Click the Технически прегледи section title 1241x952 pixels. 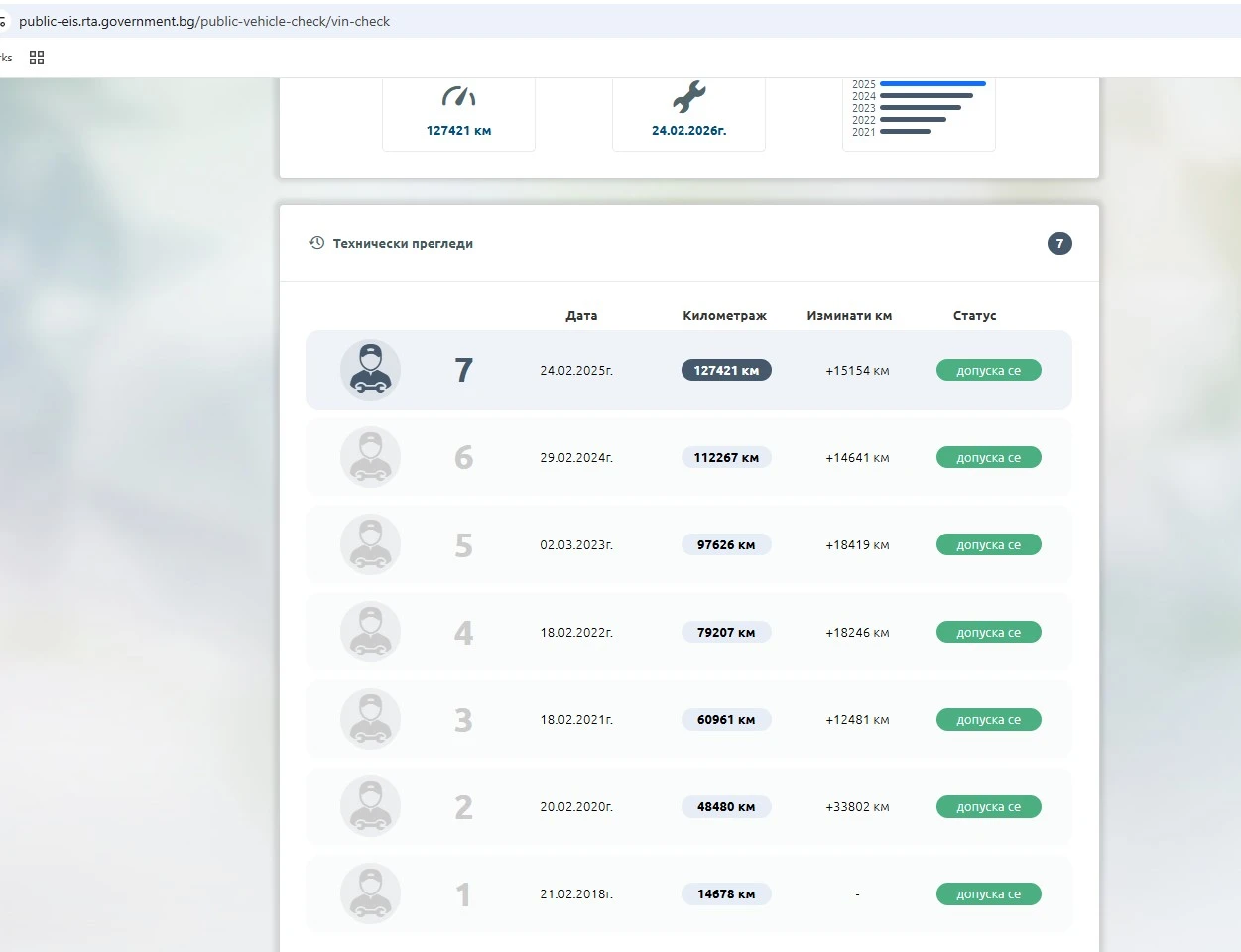(403, 243)
